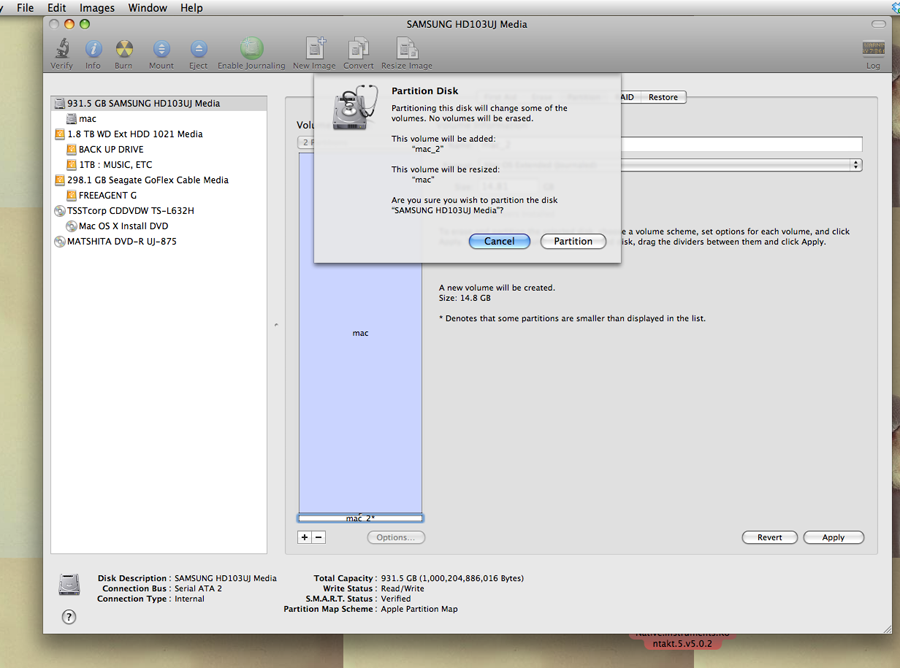Click the Options... button
This screenshot has width=900, height=668.
pos(396,537)
